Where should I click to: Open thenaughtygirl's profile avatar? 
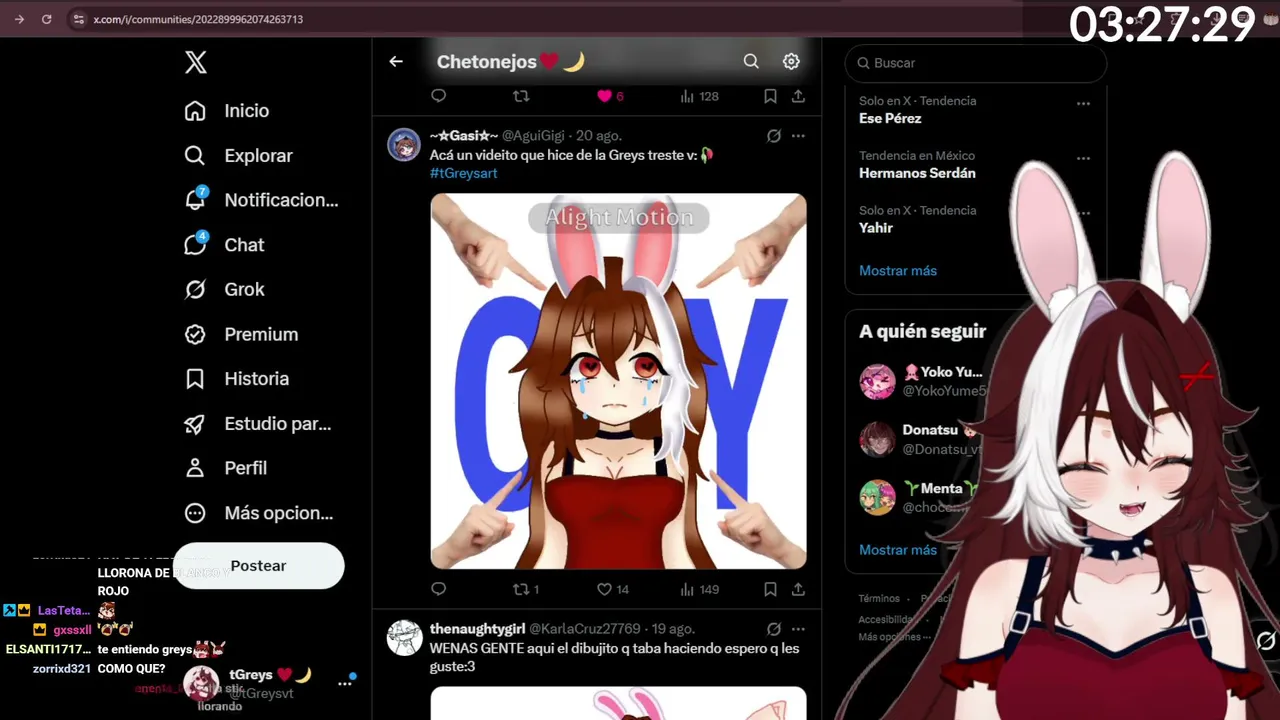pos(404,638)
